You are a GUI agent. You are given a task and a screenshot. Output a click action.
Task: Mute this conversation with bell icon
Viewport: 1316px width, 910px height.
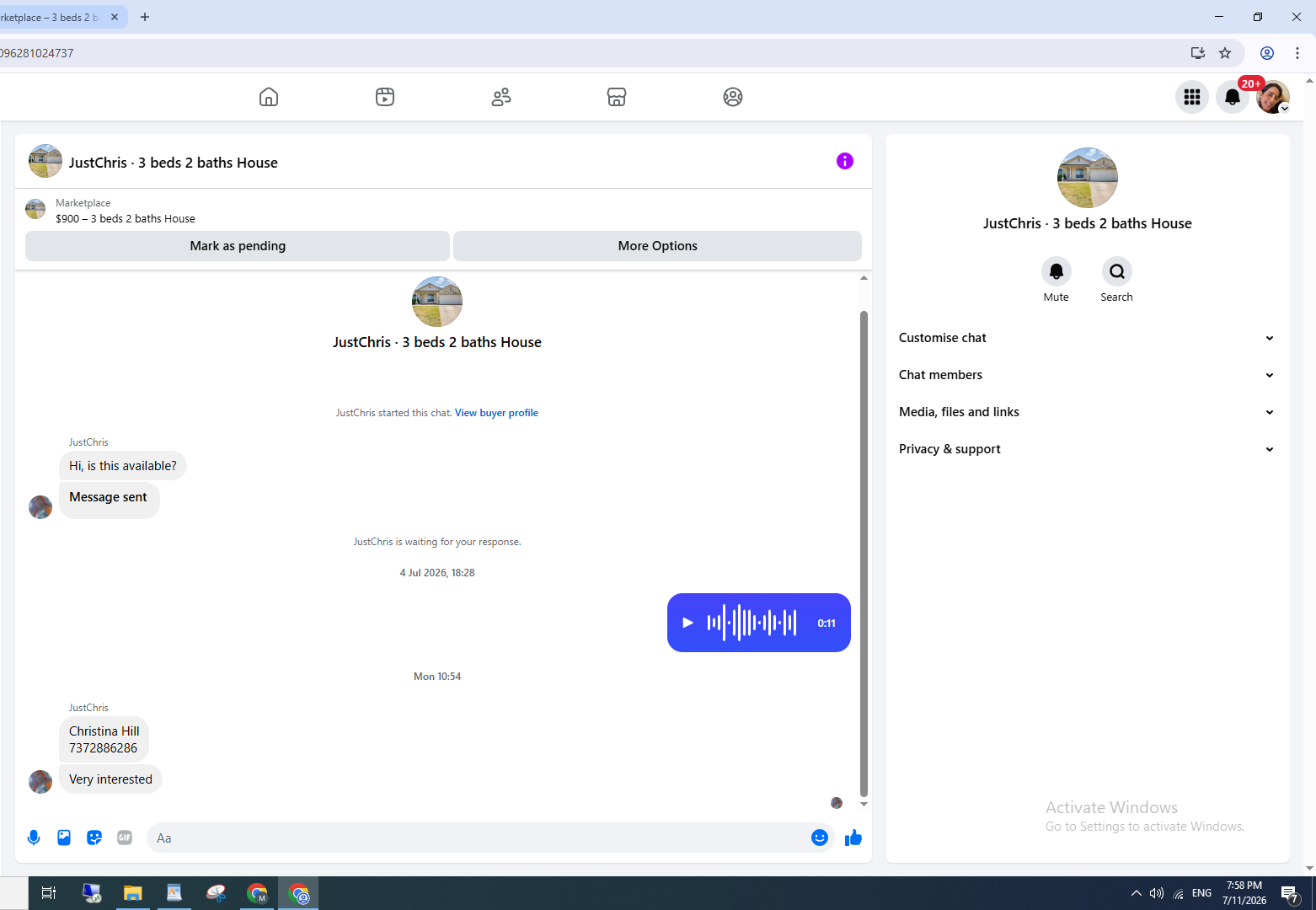[x=1057, y=271]
